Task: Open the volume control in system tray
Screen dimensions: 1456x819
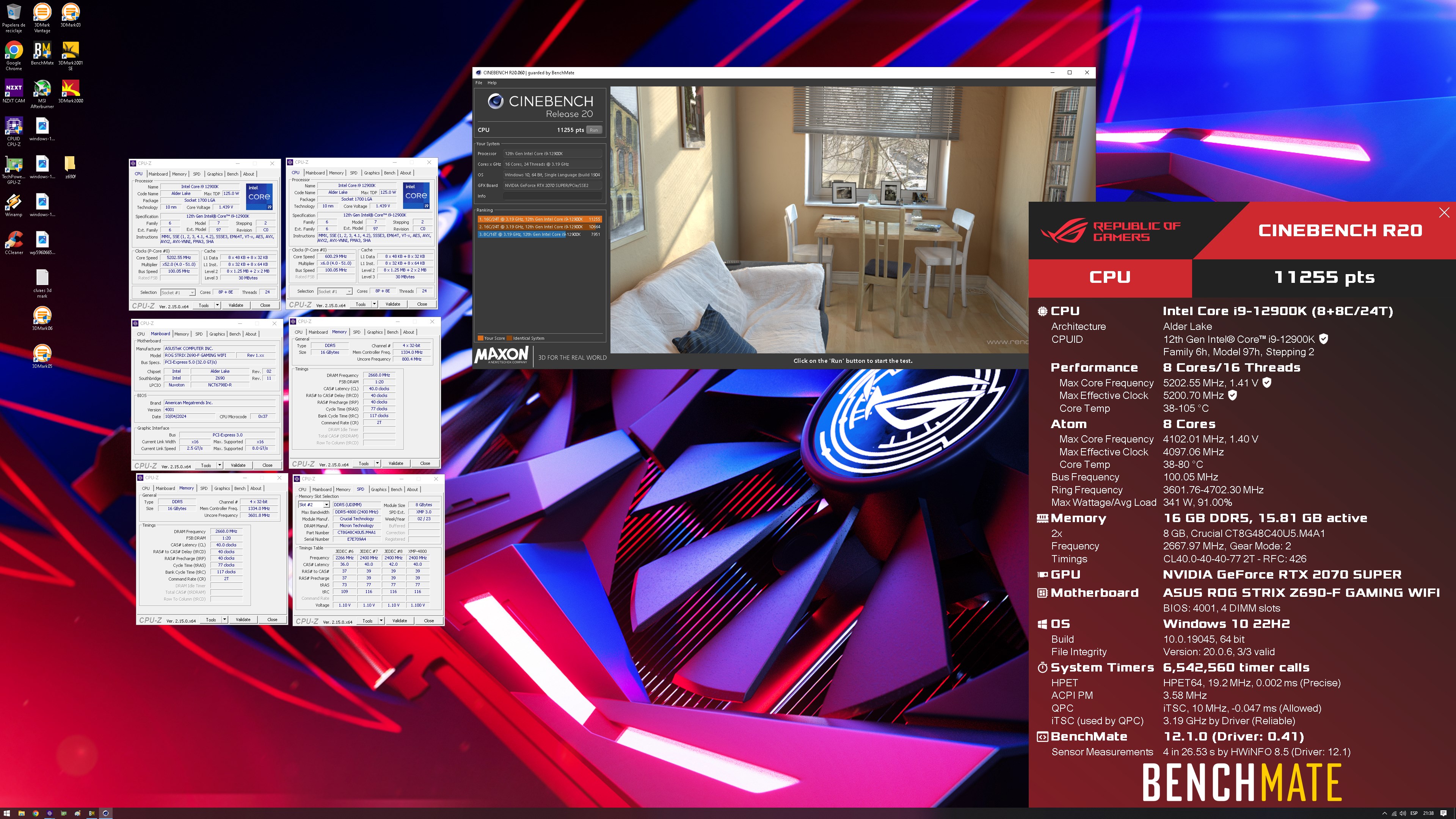Action: coord(1402,813)
